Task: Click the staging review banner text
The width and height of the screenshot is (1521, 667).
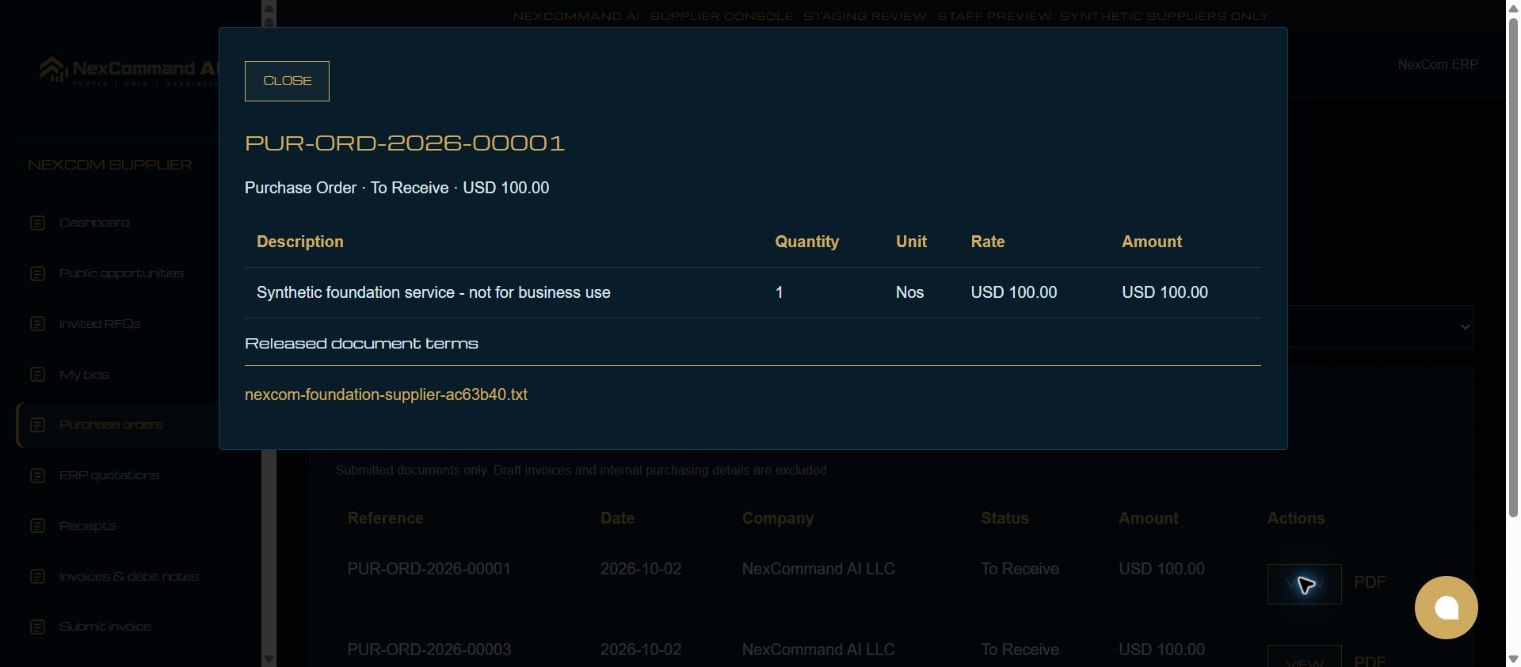Action: [890, 16]
